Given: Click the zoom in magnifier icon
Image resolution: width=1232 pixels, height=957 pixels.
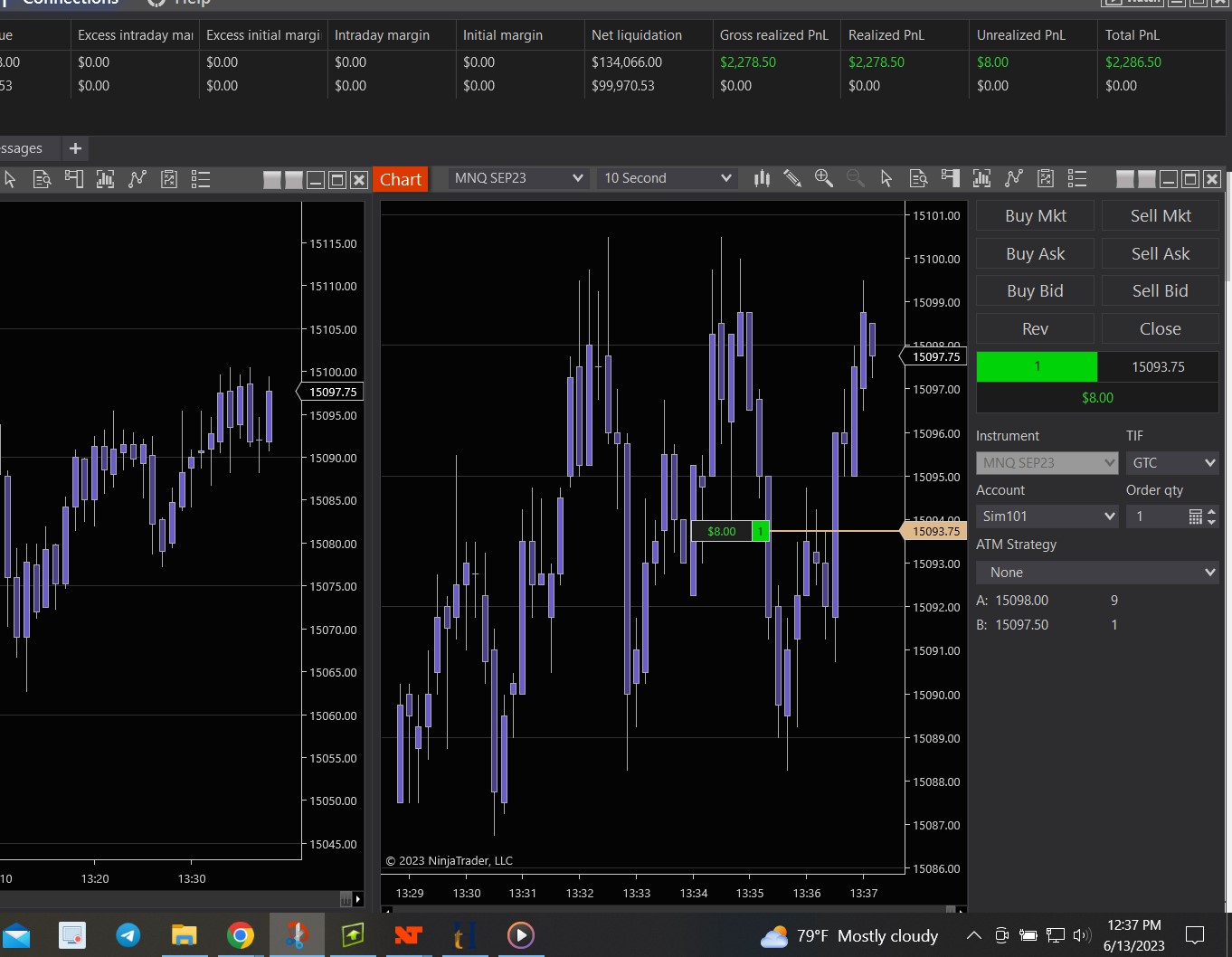Looking at the screenshot, I should (823, 178).
